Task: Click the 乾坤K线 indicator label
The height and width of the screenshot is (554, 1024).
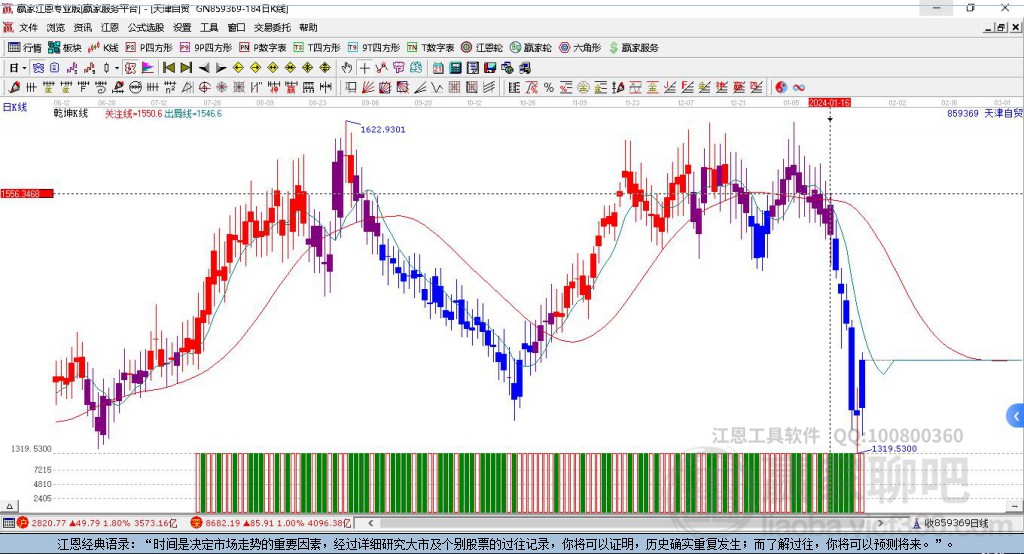Action: click(x=71, y=114)
